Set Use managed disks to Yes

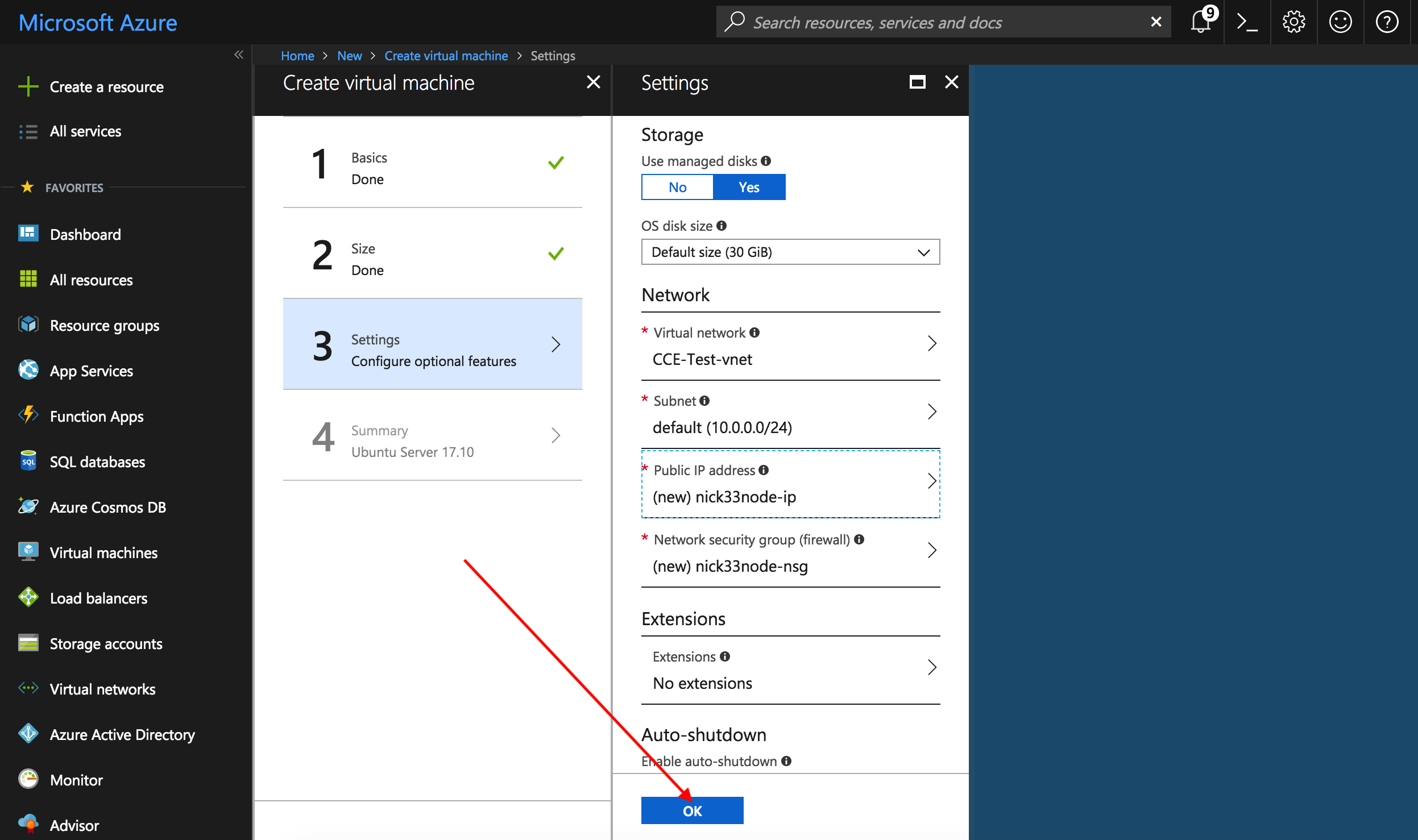[749, 187]
